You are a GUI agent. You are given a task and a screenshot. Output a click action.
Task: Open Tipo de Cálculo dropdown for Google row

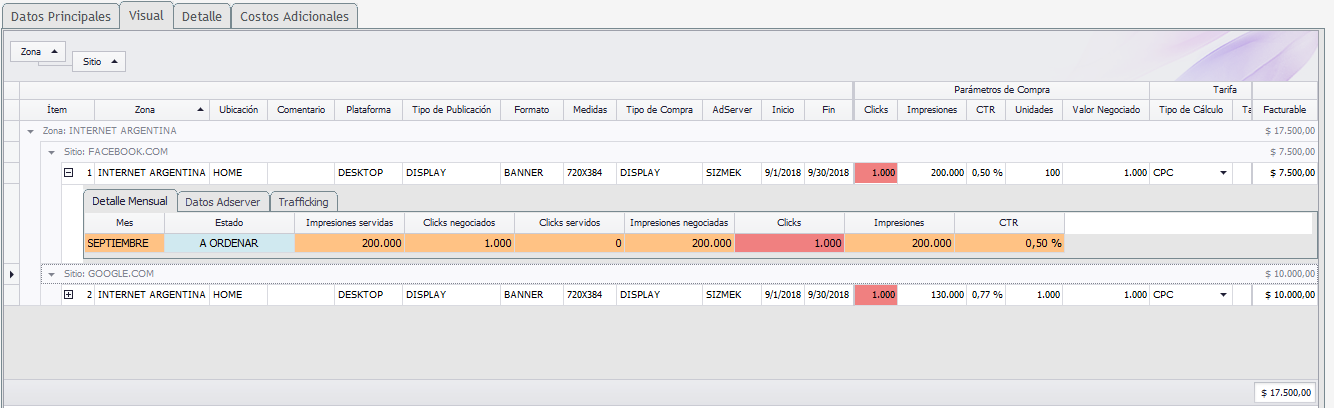[1221, 295]
